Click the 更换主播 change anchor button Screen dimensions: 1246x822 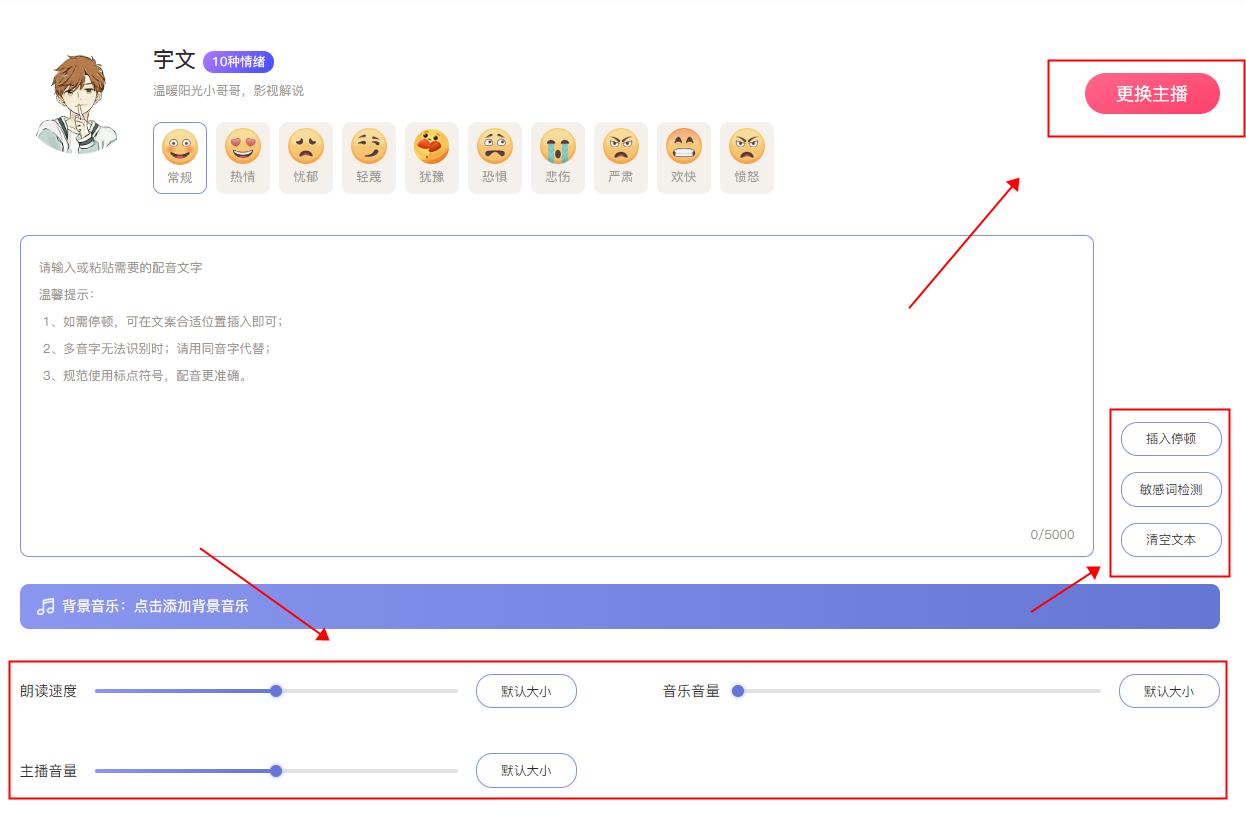[x=1152, y=94]
